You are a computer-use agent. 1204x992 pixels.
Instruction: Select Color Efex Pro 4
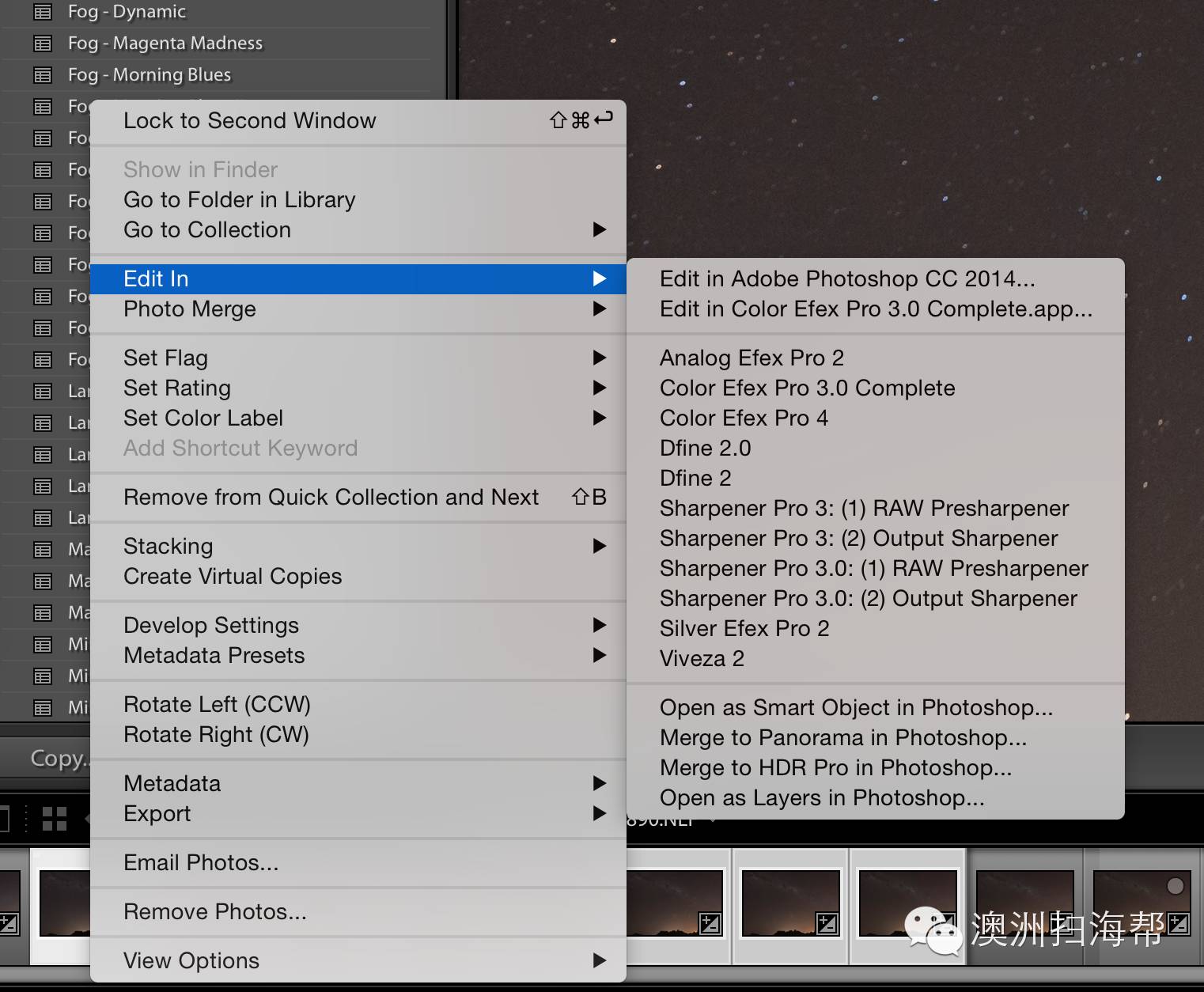[x=876, y=418]
